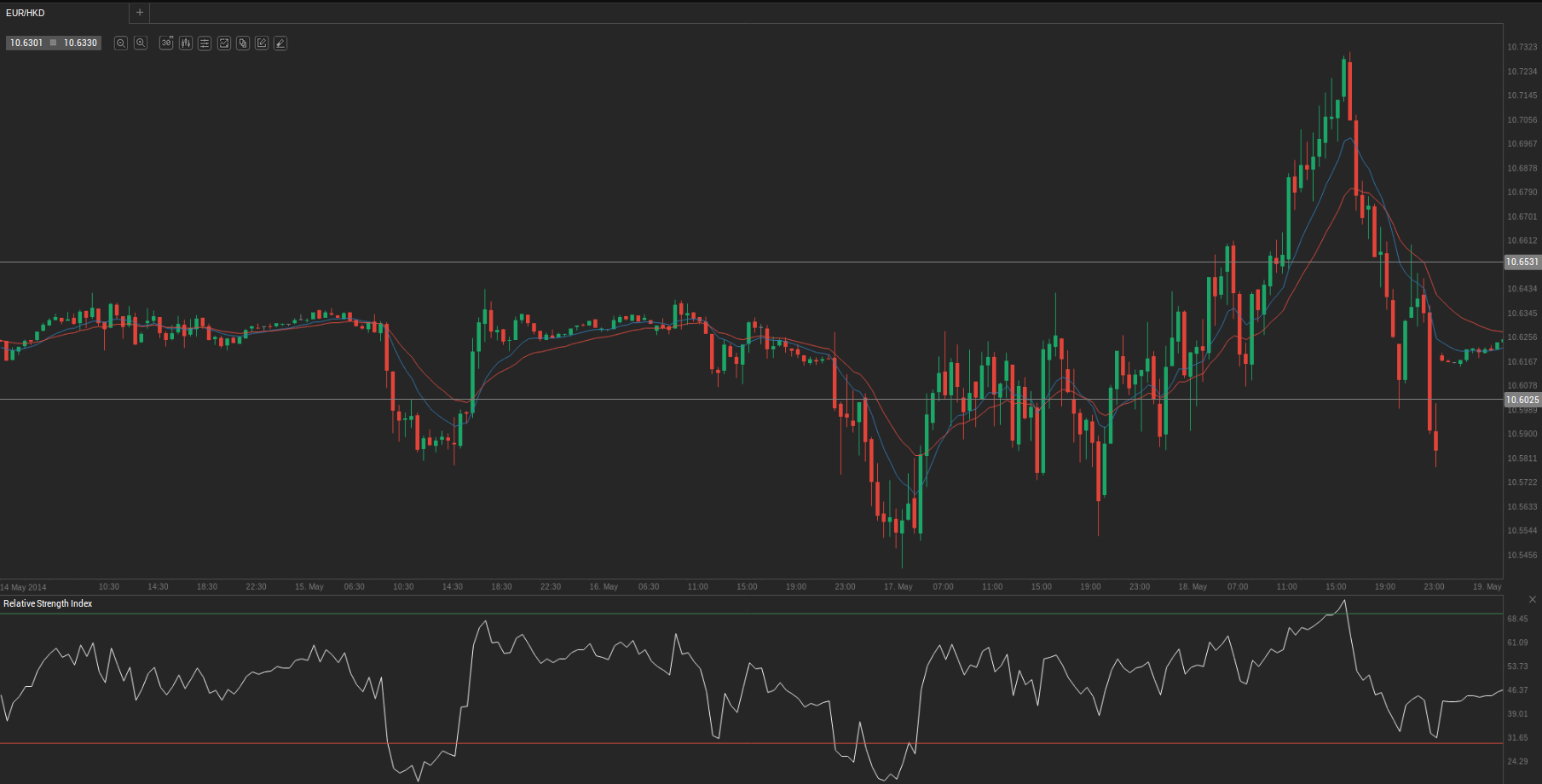The image size is (1542, 784).
Task: Add a new chart tab with plus
Action: 140,13
